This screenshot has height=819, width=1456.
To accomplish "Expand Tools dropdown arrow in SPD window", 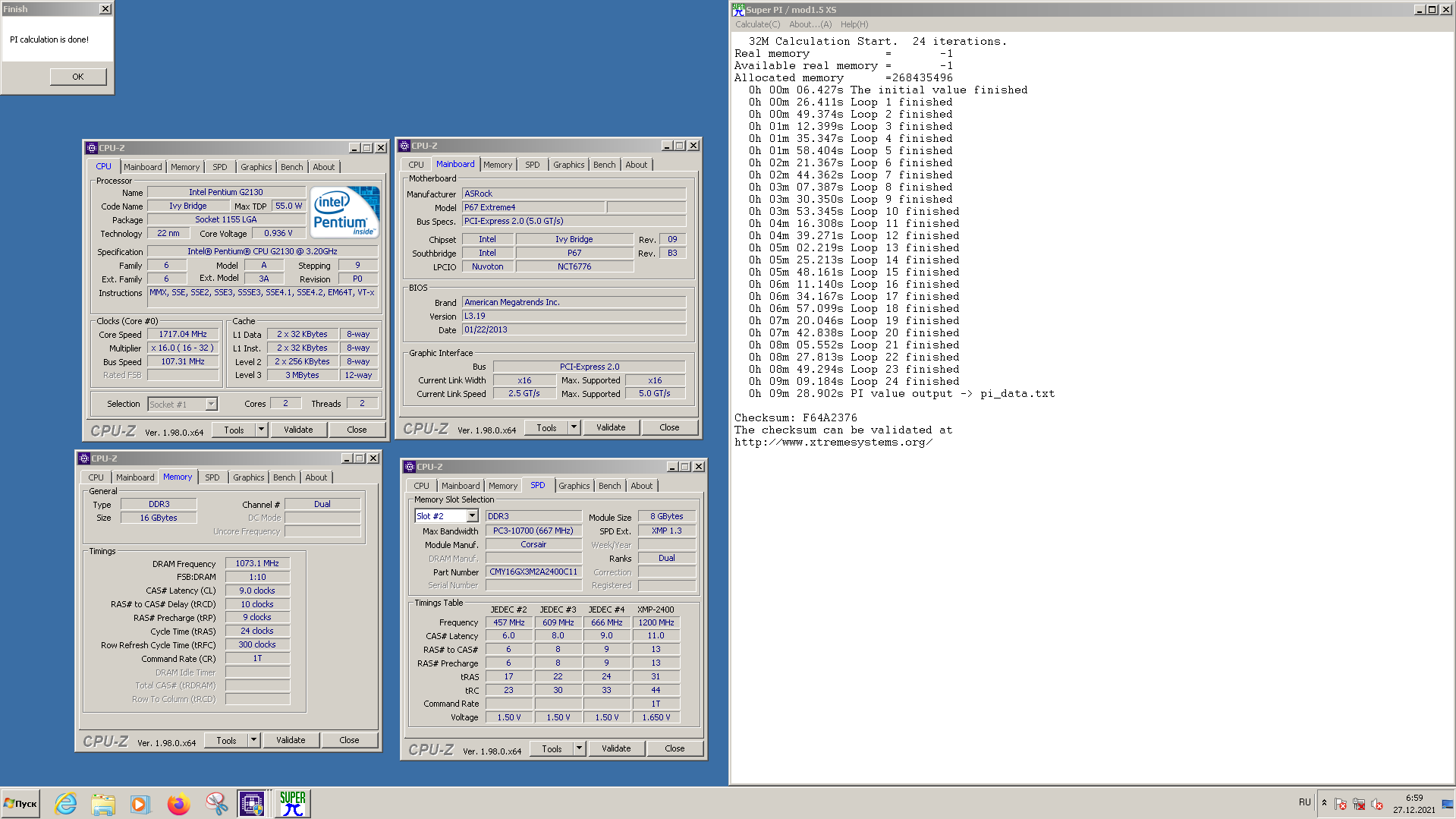I will 579,748.
